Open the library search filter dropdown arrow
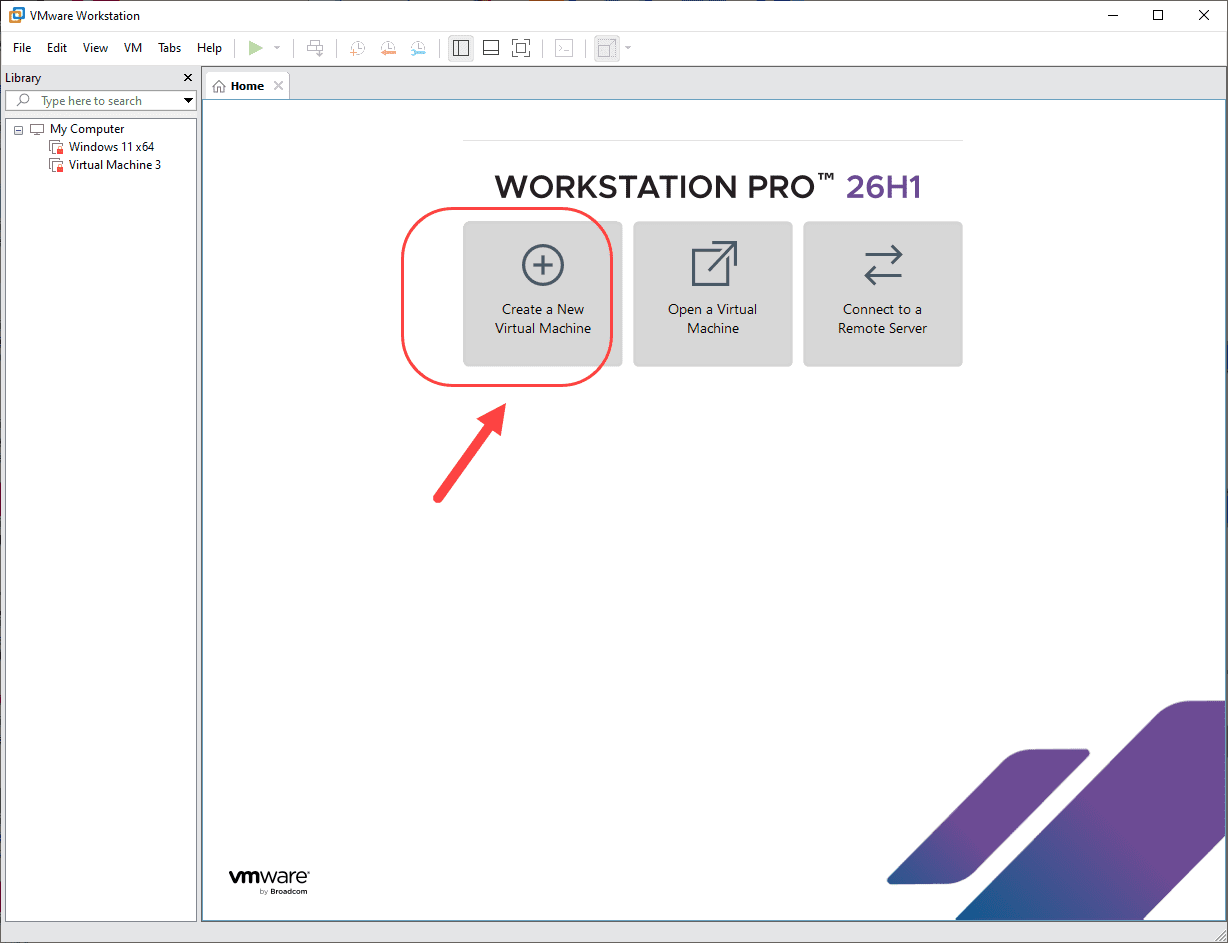The image size is (1228, 943). [x=188, y=101]
